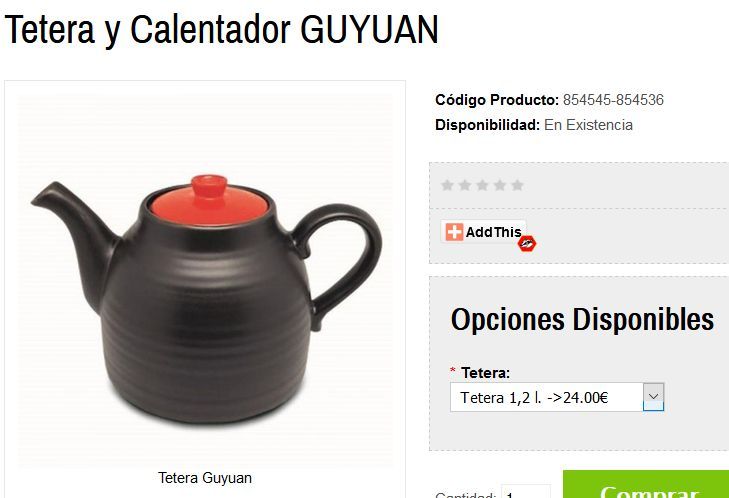729x498 pixels.
Task: Click the AddThis share button text
Action: coord(493,232)
